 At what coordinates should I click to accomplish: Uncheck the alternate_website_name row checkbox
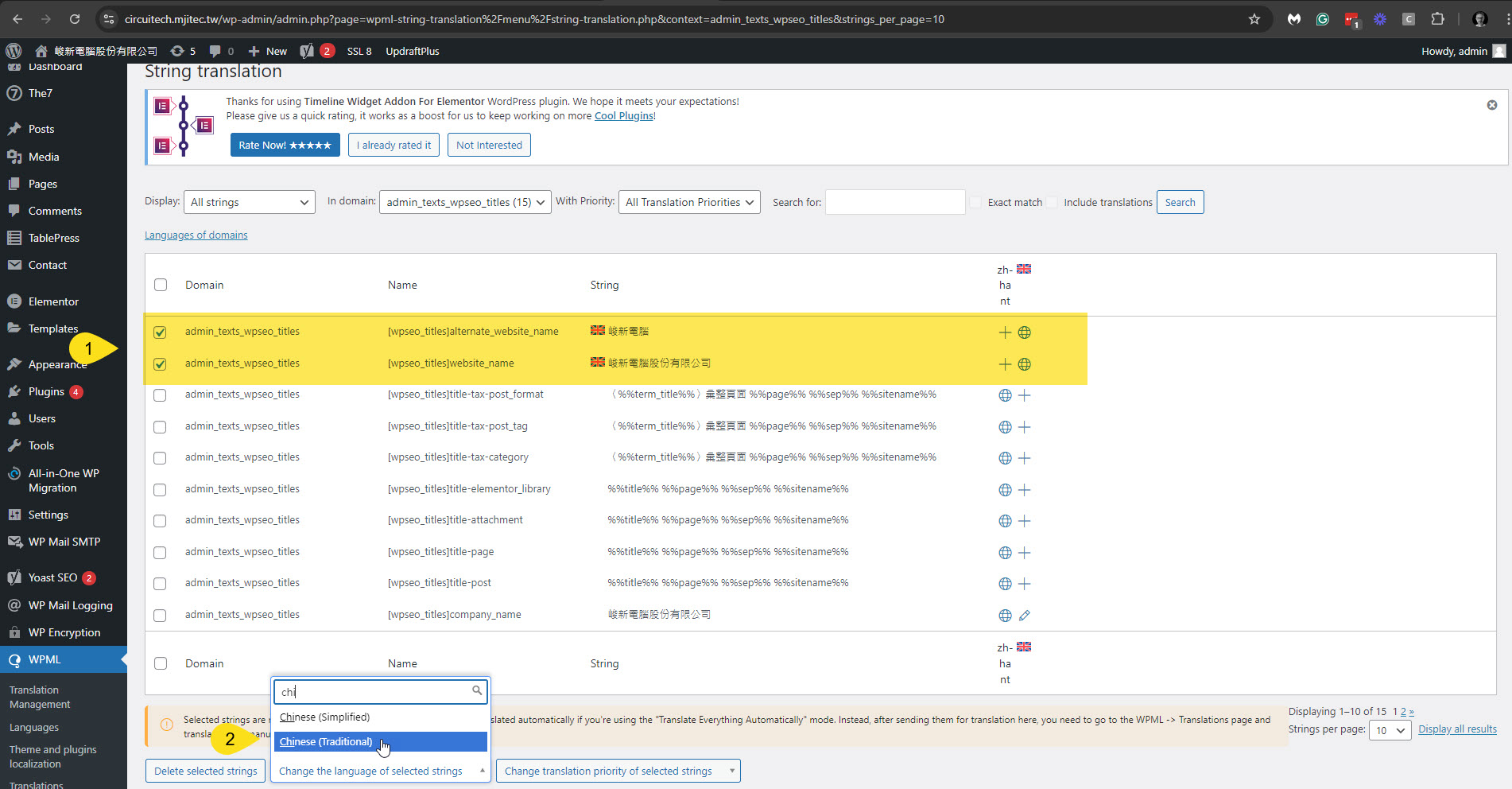pyautogui.click(x=160, y=332)
